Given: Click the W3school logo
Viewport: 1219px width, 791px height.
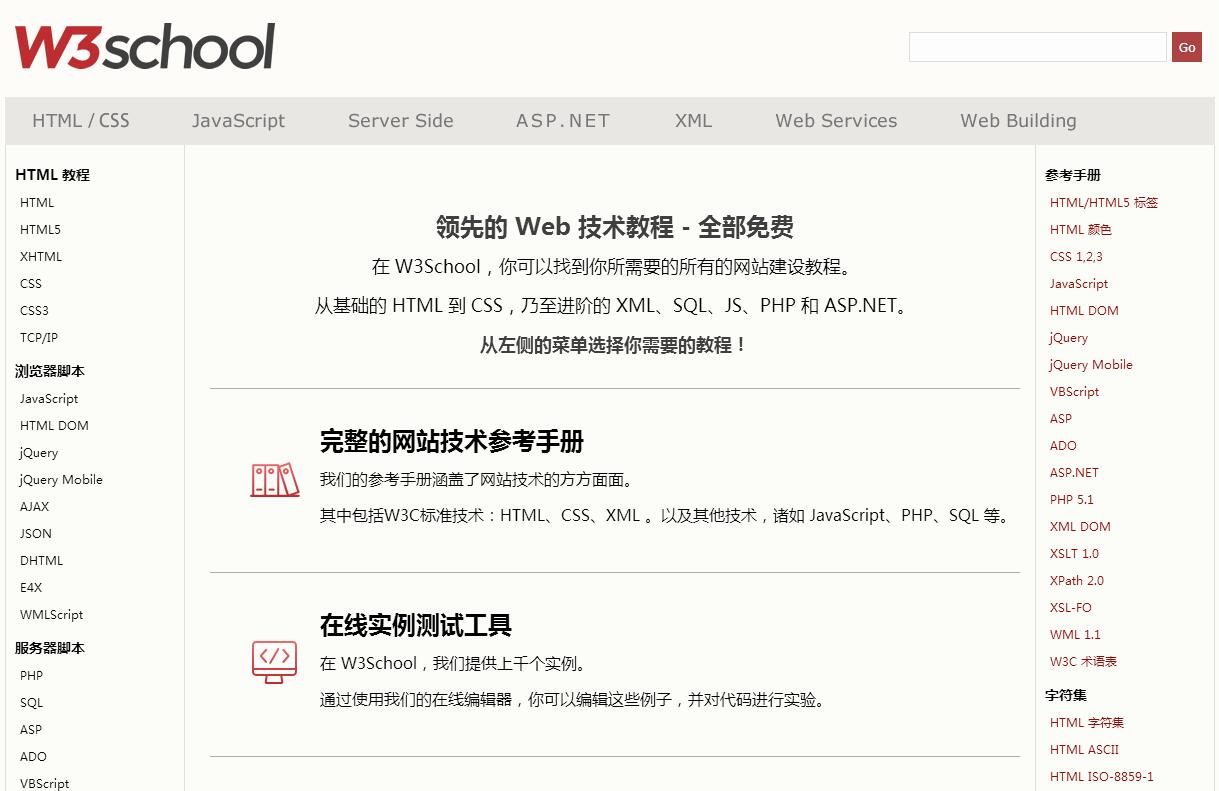Looking at the screenshot, I should click(145, 47).
